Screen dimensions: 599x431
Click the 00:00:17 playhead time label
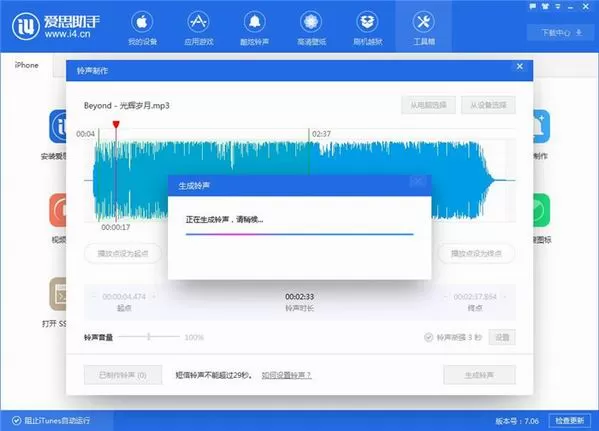[x=115, y=227]
